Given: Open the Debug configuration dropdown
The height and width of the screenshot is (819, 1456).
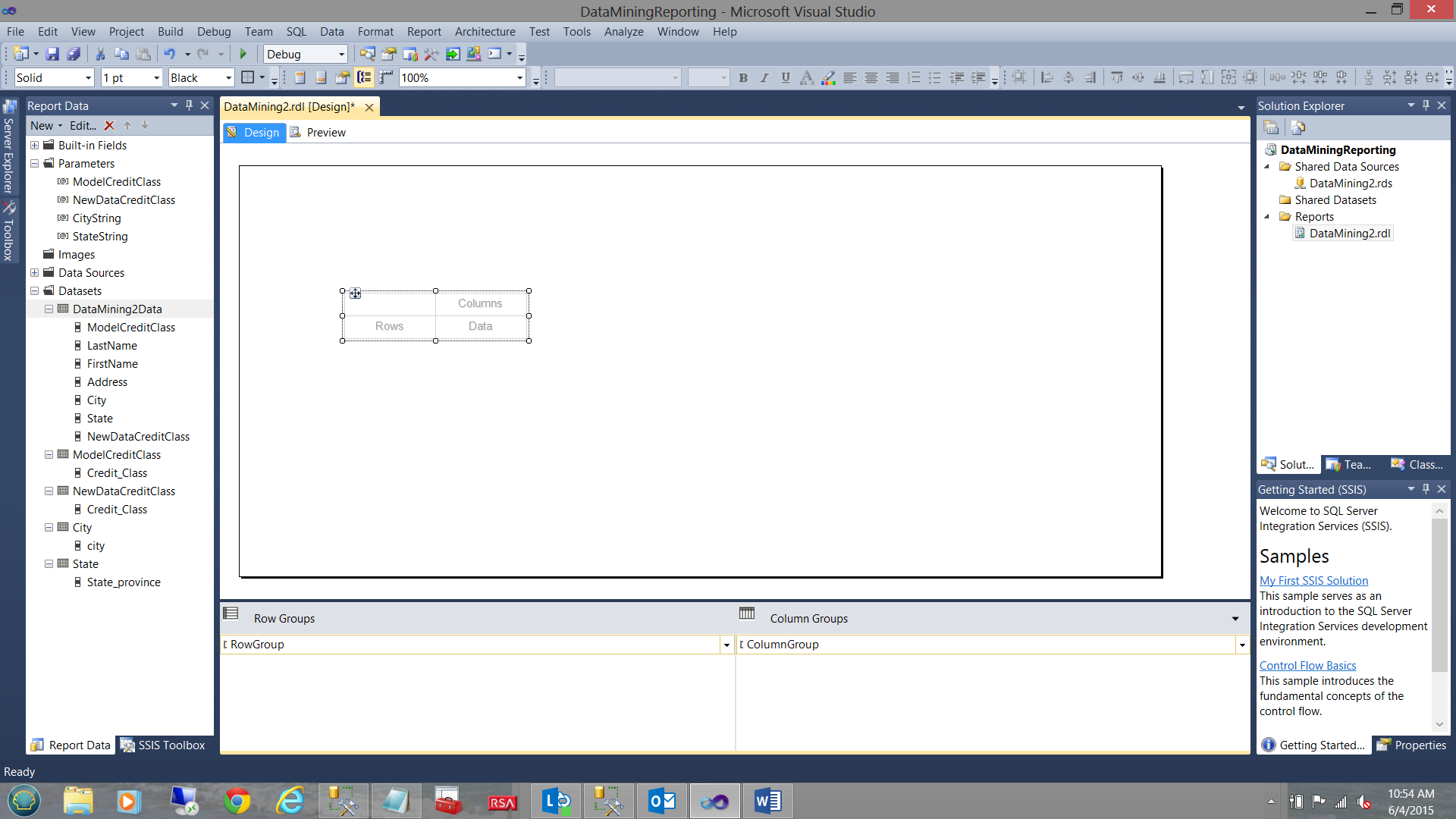Looking at the screenshot, I should [341, 55].
